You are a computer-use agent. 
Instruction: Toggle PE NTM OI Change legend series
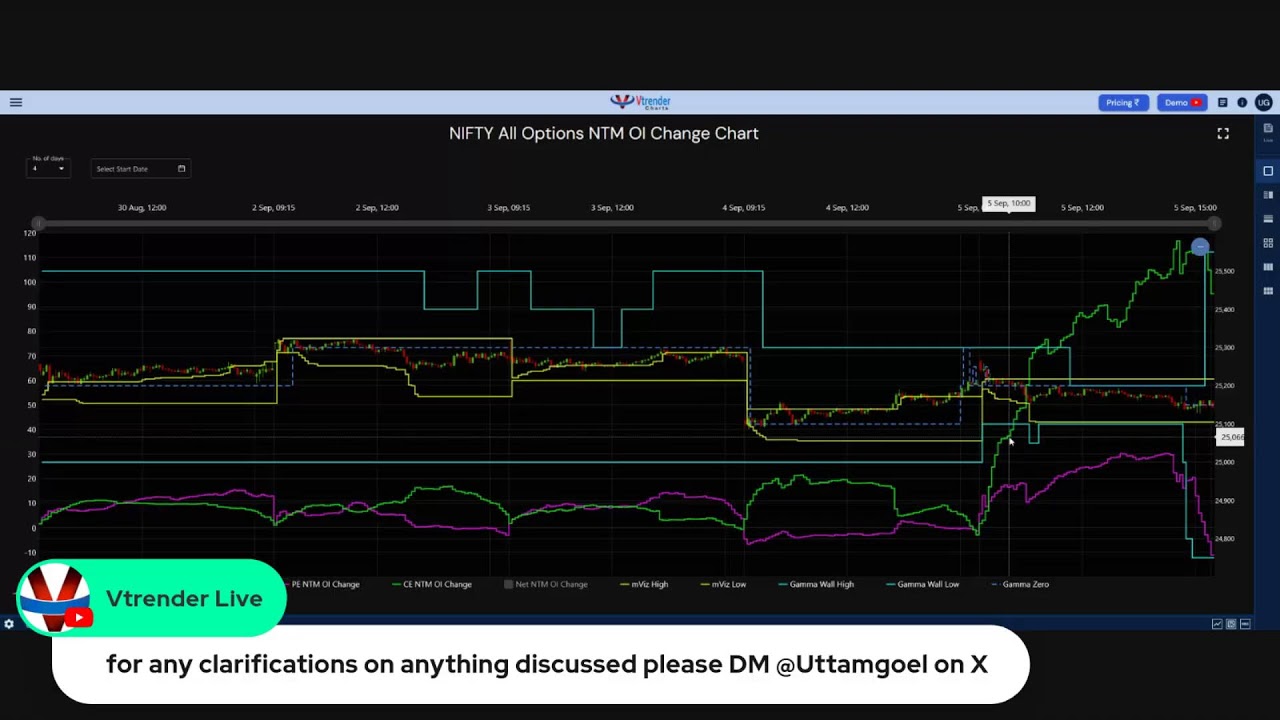coord(322,584)
